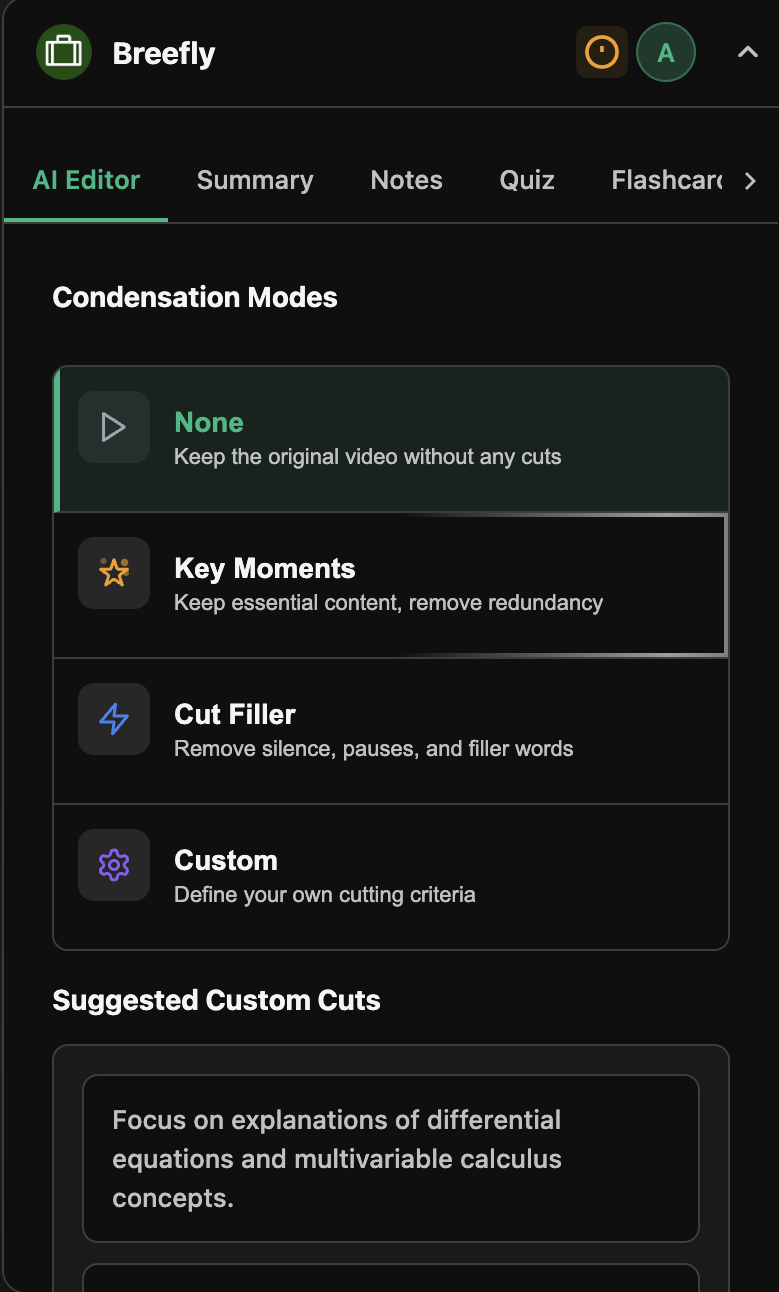Apply the differential equations custom cut suggestion
The height and width of the screenshot is (1292, 779).
point(390,1158)
